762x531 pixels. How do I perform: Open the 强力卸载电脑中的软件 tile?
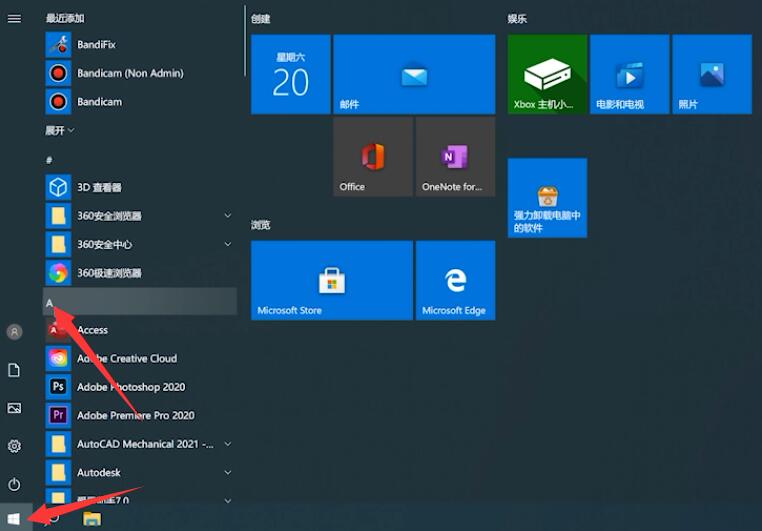tap(547, 198)
